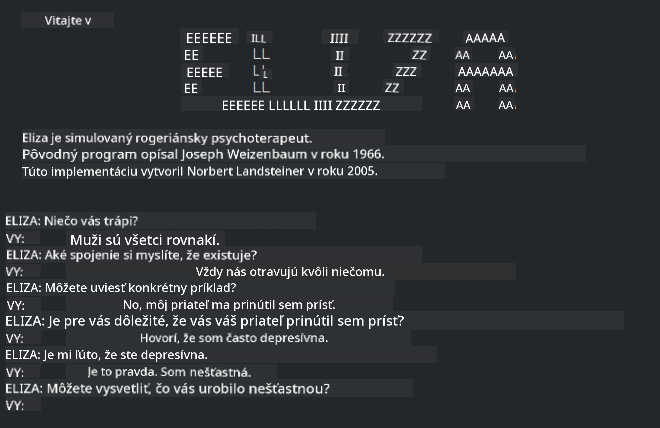This screenshot has width=660, height=428.
Task: Click the 'ZZZZZZ' top row of the ASCII logo
Action: tap(409, 38)
